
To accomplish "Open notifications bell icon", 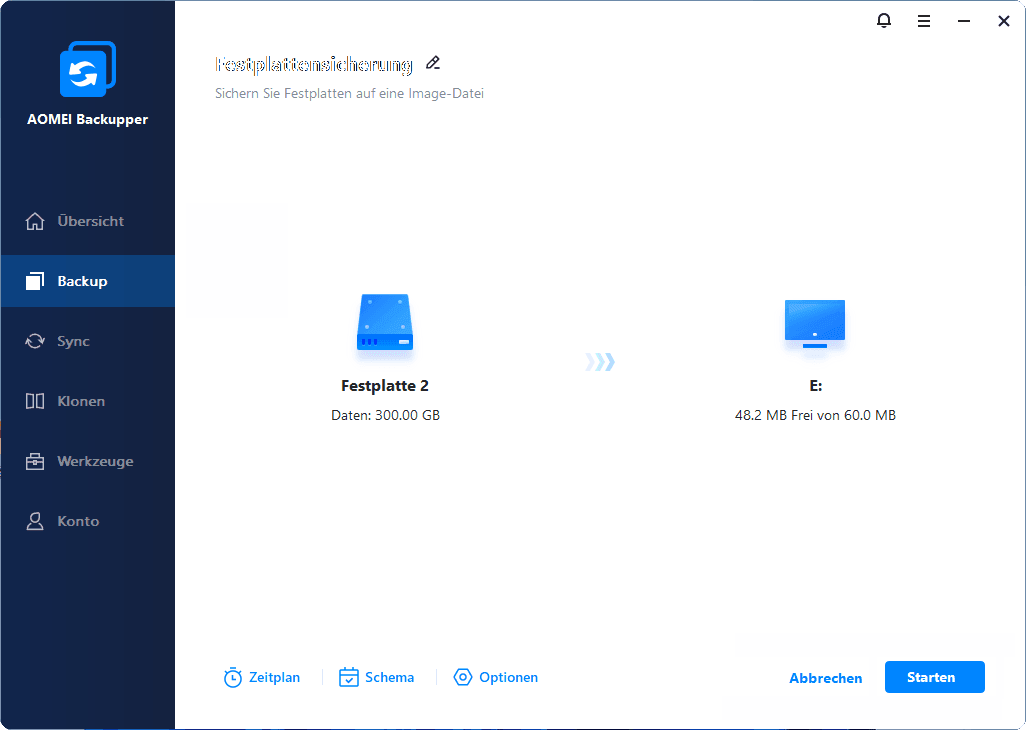I will [883, 21].
